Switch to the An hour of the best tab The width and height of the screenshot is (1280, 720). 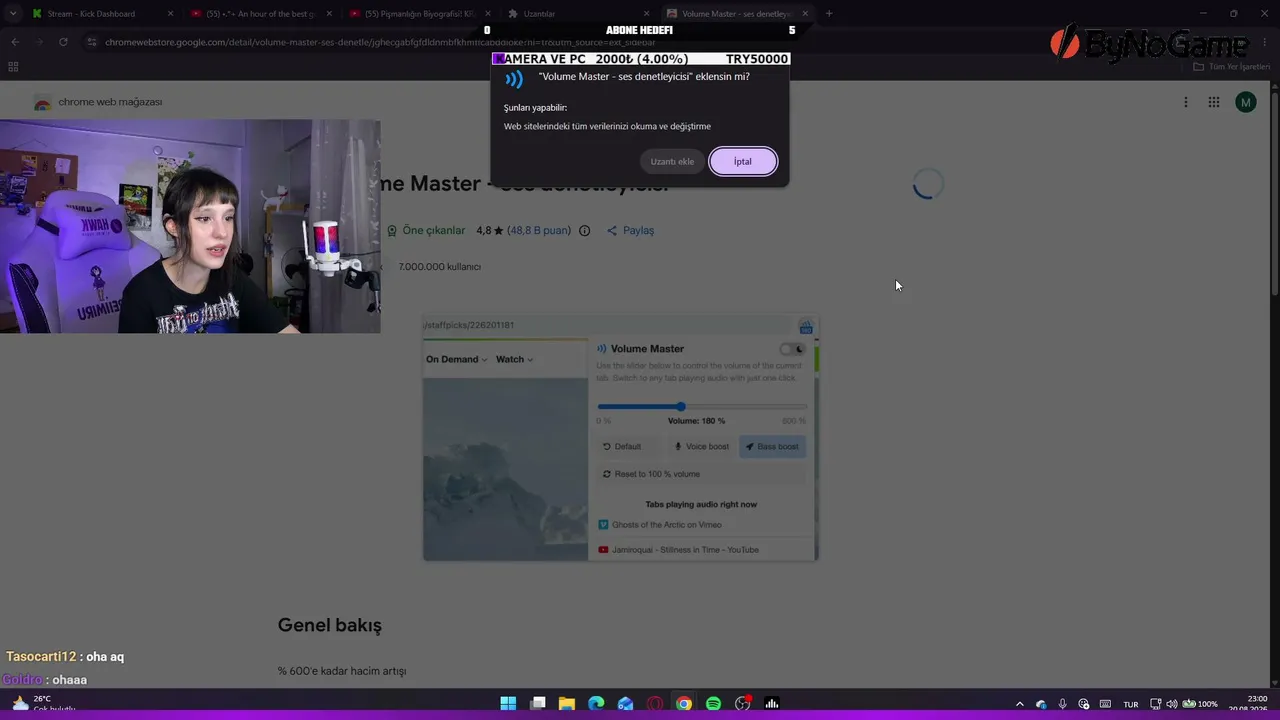pos(260,14)
